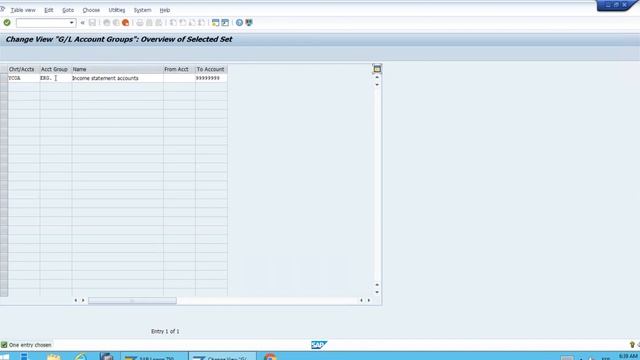
Task: Click the vertical scrollbar bottom down arrow
Action: pyautogui.click(x=377, y=292)
